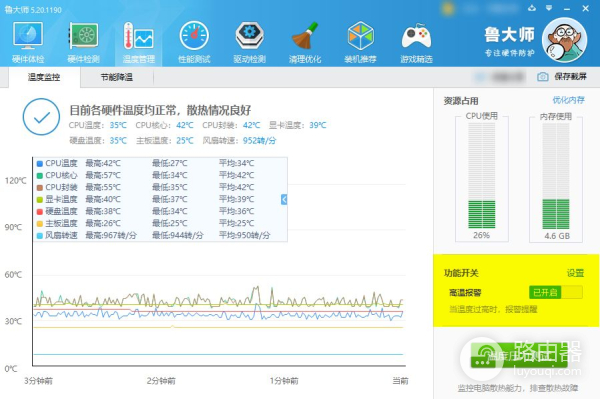Close the 鲁大师 window
Image resolution: width=600 pixels, height=399 pixels.
click(x=585, y=8)
